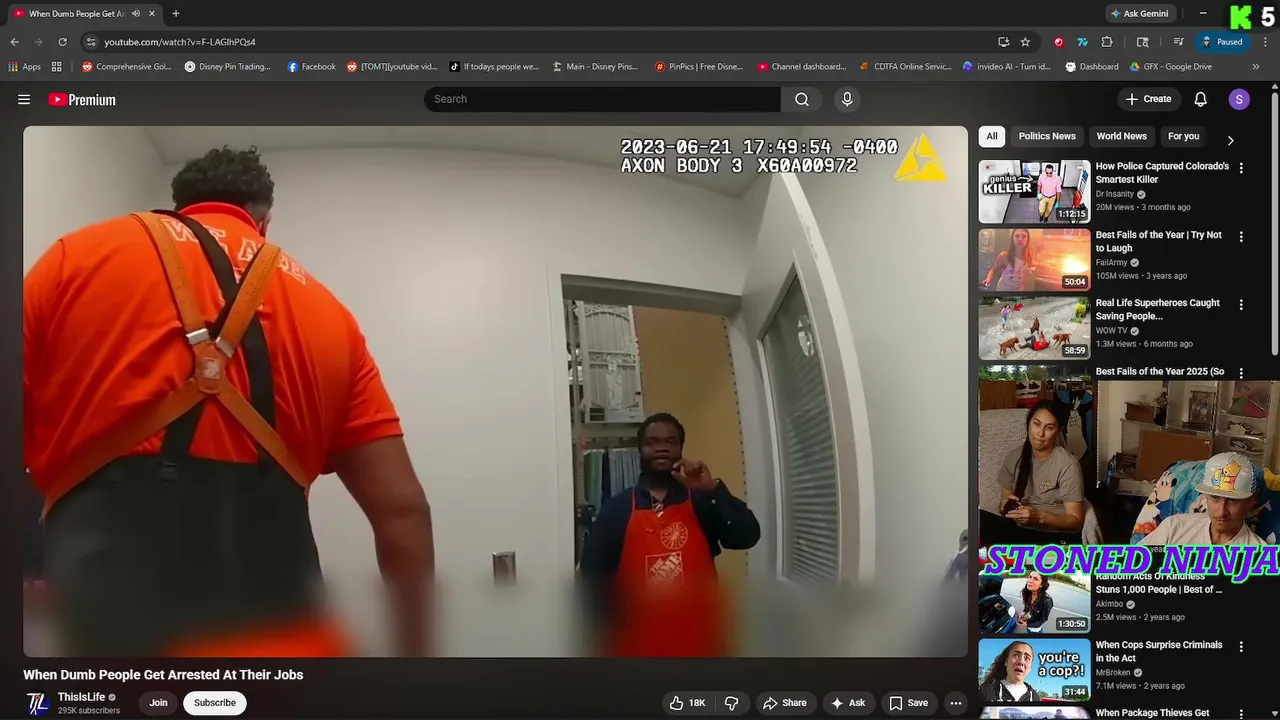Open the invideo AI bookmark
Image resolution: width=1280 pixels, height=720 pixels.
point(1006,67)
